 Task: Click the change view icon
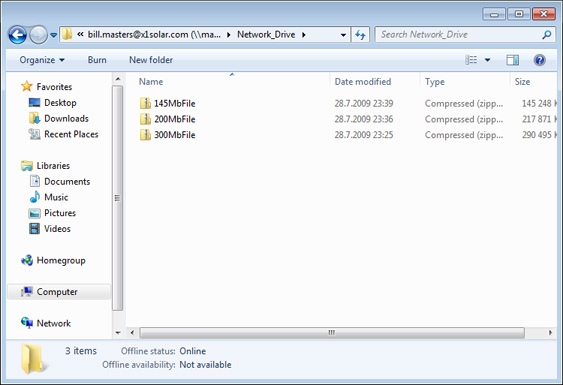471,60
